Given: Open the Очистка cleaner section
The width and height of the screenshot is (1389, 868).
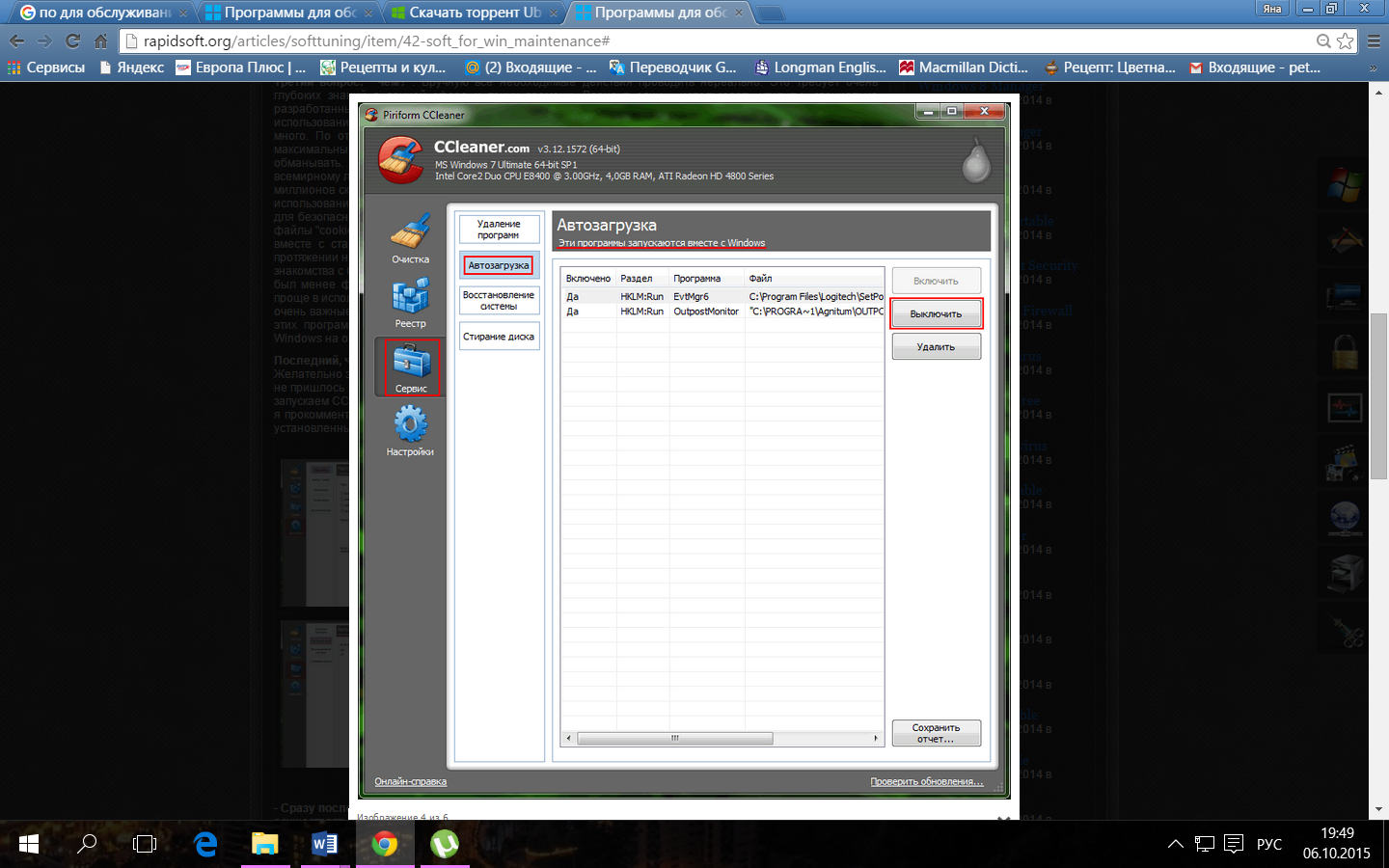Looking at the screenshot, I should 411,237.
